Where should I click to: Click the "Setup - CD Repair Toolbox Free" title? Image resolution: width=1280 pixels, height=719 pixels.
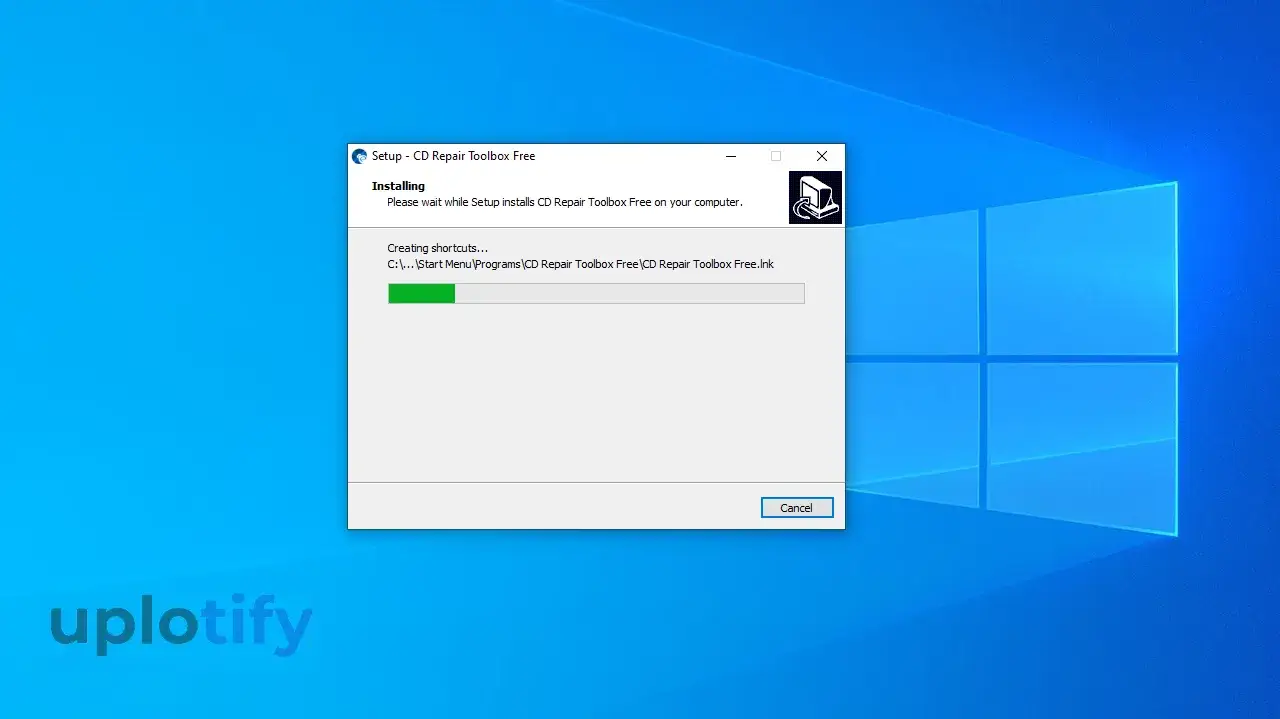(453, 156)
